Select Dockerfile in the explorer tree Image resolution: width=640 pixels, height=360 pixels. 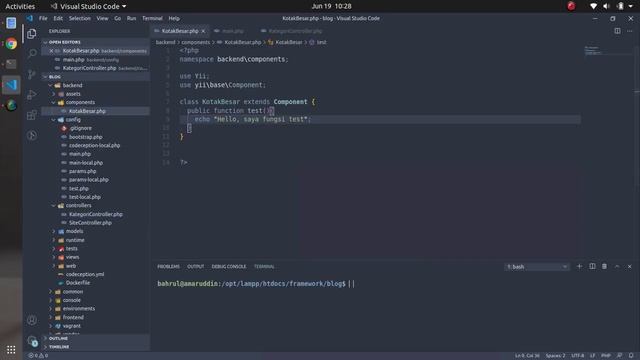(78, 282)
